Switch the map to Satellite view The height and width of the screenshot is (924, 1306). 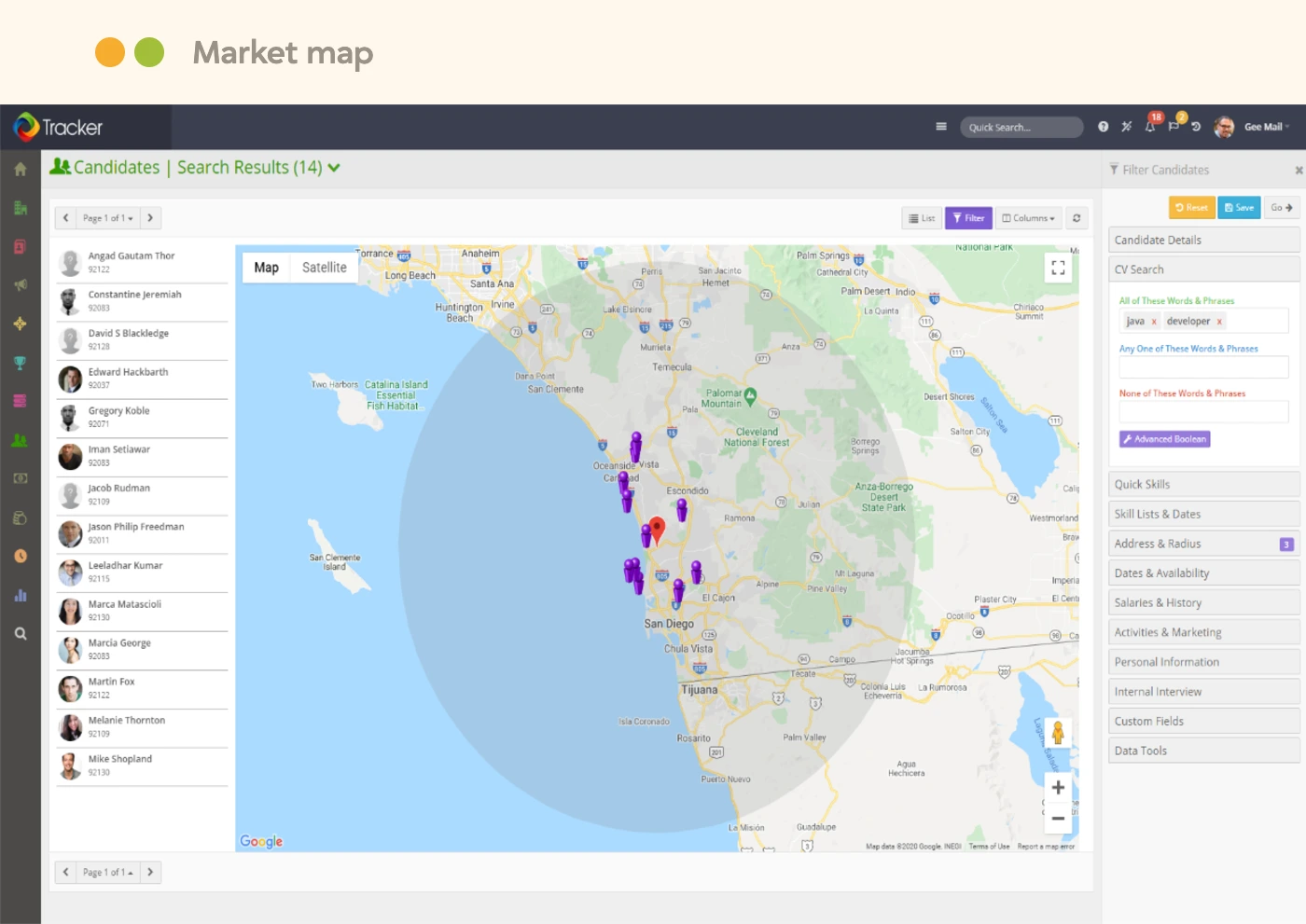point(324,268)
